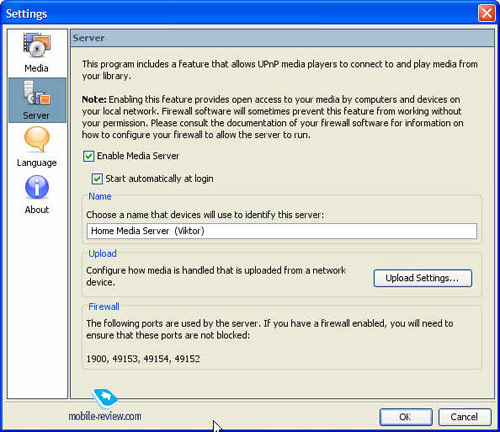The width and height of the screenshot is (500, 432).
Task: Select the Media text label in the sidebar
Action: [36, 68]
